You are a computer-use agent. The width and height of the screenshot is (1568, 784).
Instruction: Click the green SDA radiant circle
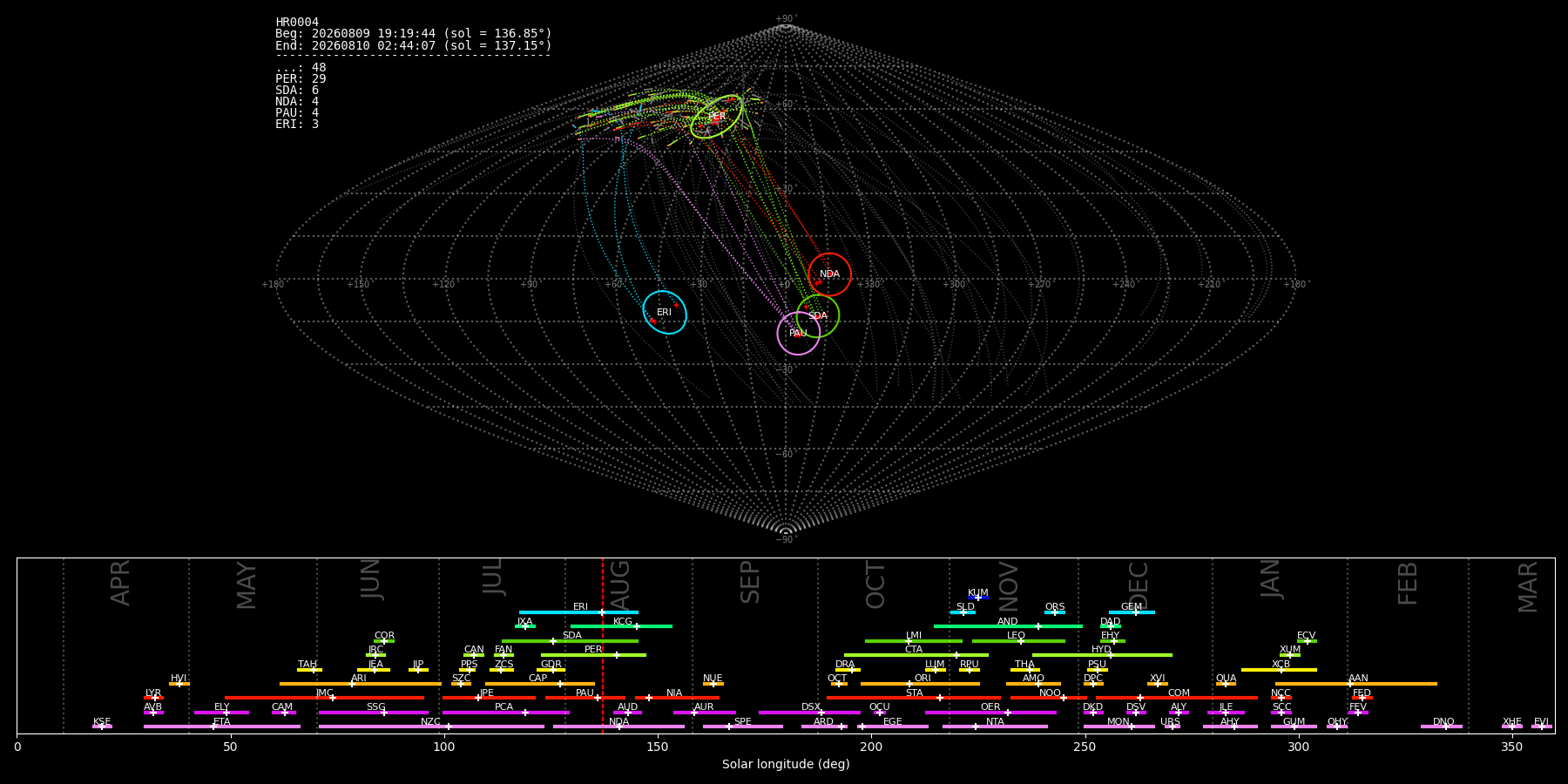pyautogui.click(x=818, y=315)
